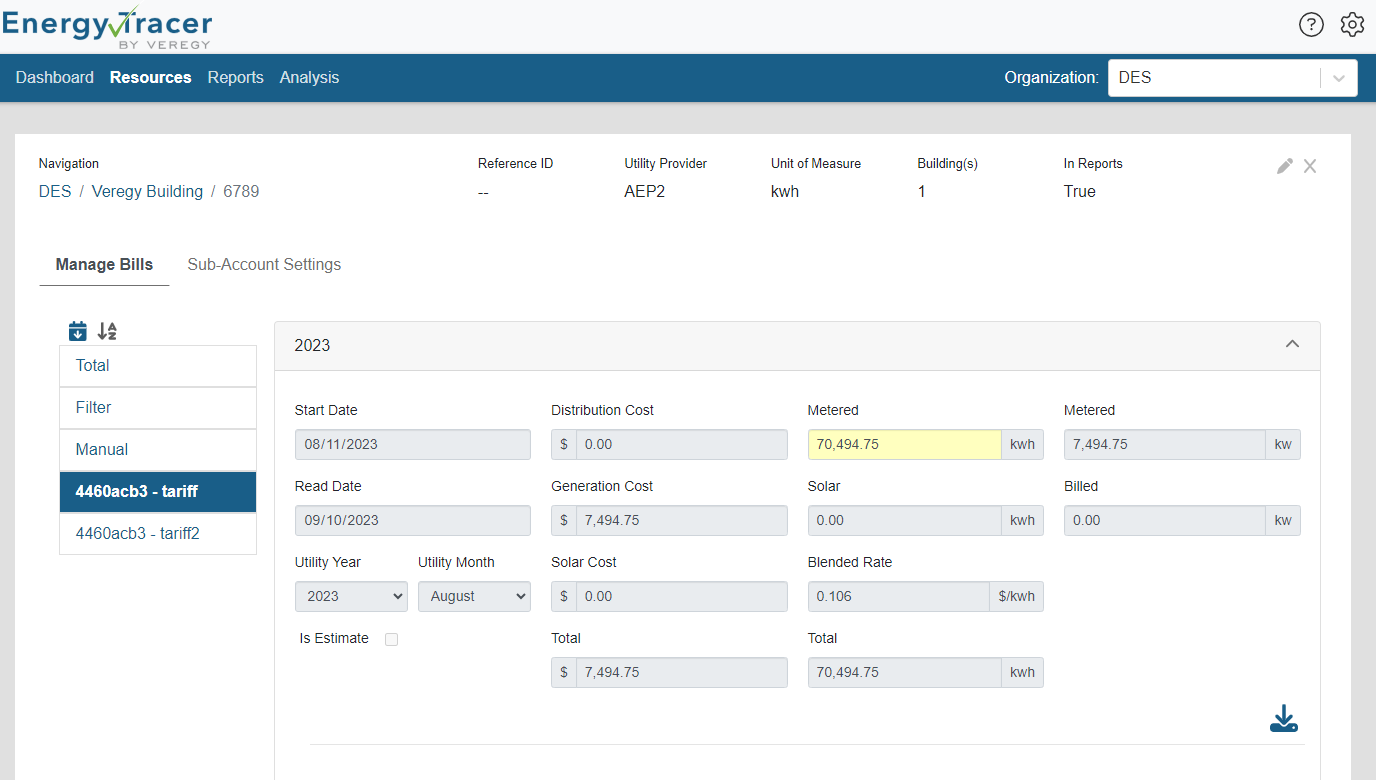Click the Solar Cost field
This screenshot has width=1376, height=780.
pyautogui.click(x=682, y=596)
